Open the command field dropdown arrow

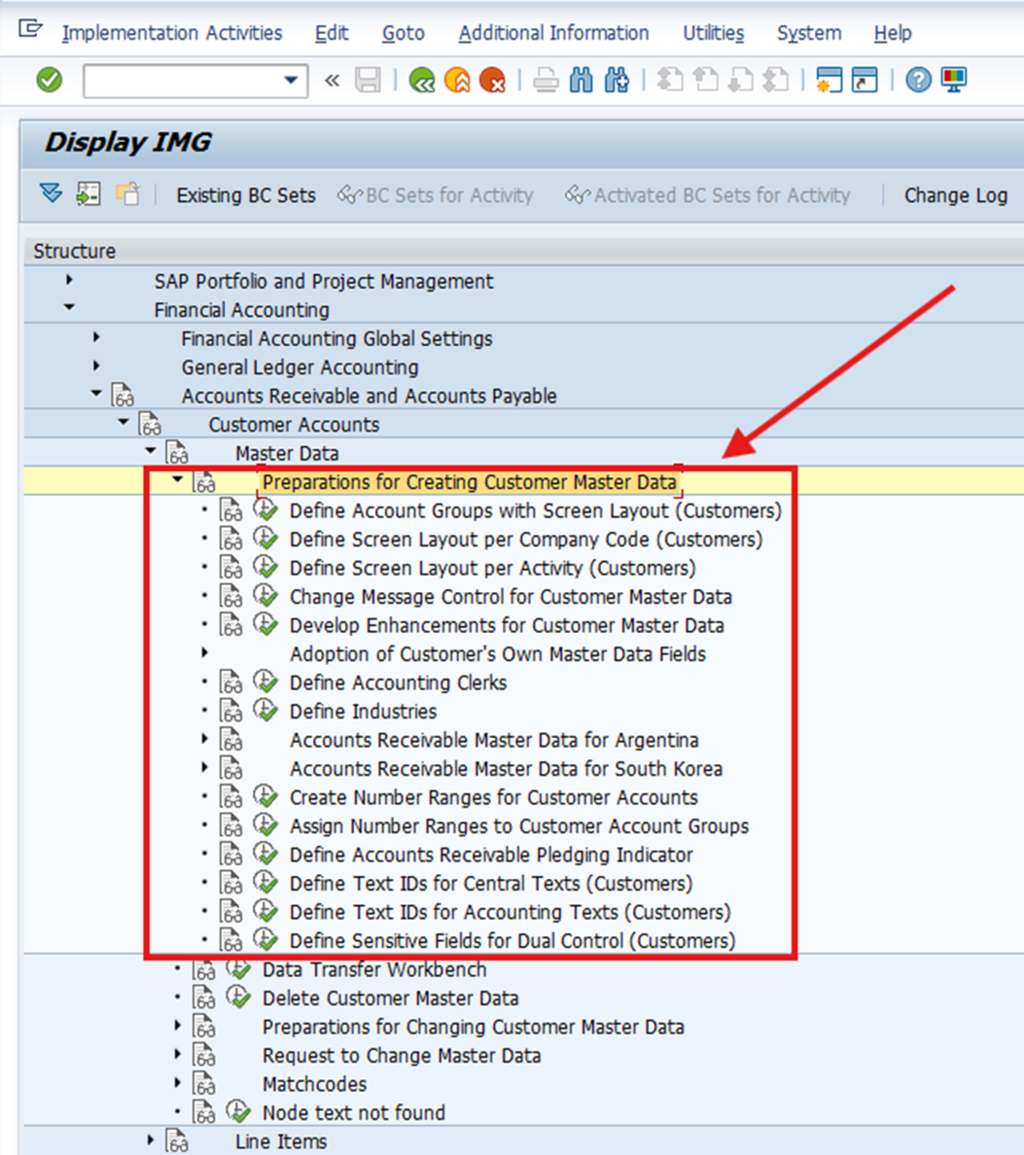point(291,81)
